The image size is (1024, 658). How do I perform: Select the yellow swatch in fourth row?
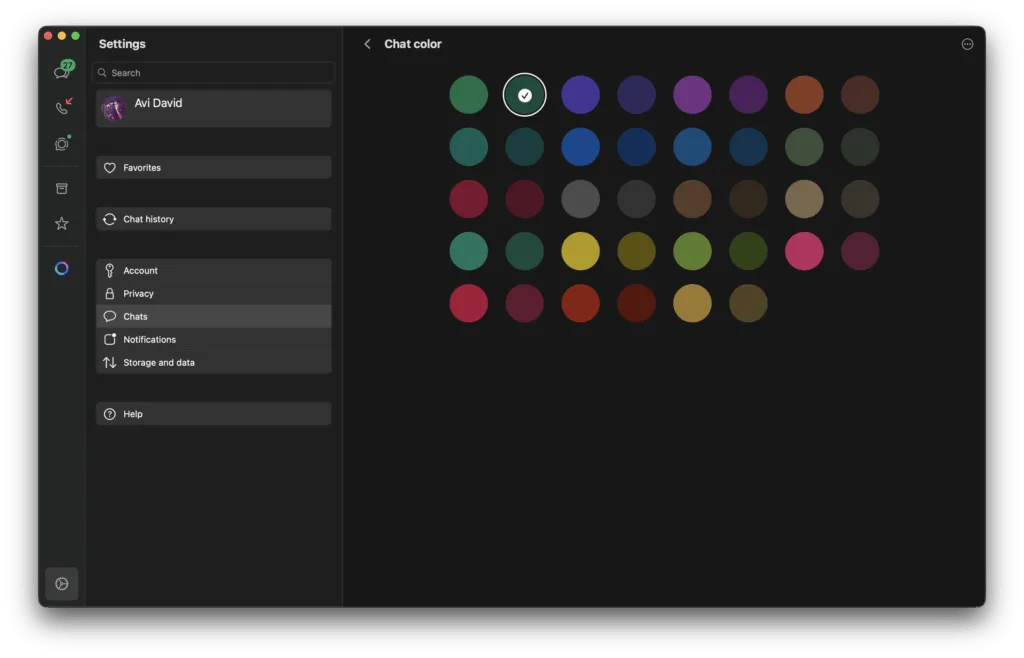click(x=581, y=251)
